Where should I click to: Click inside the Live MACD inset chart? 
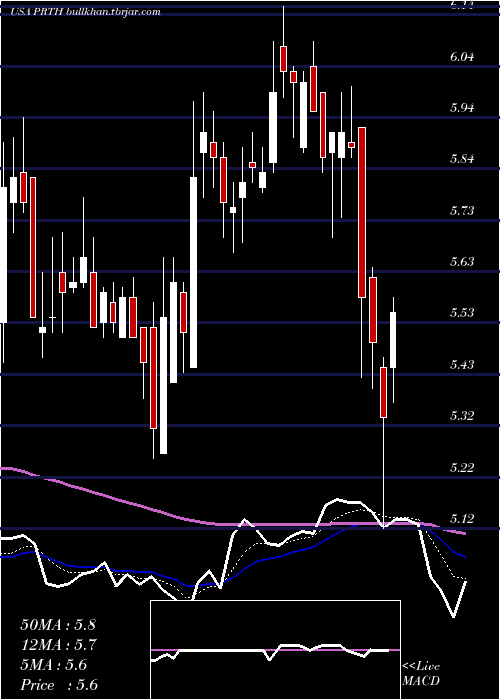coord(275,650)
